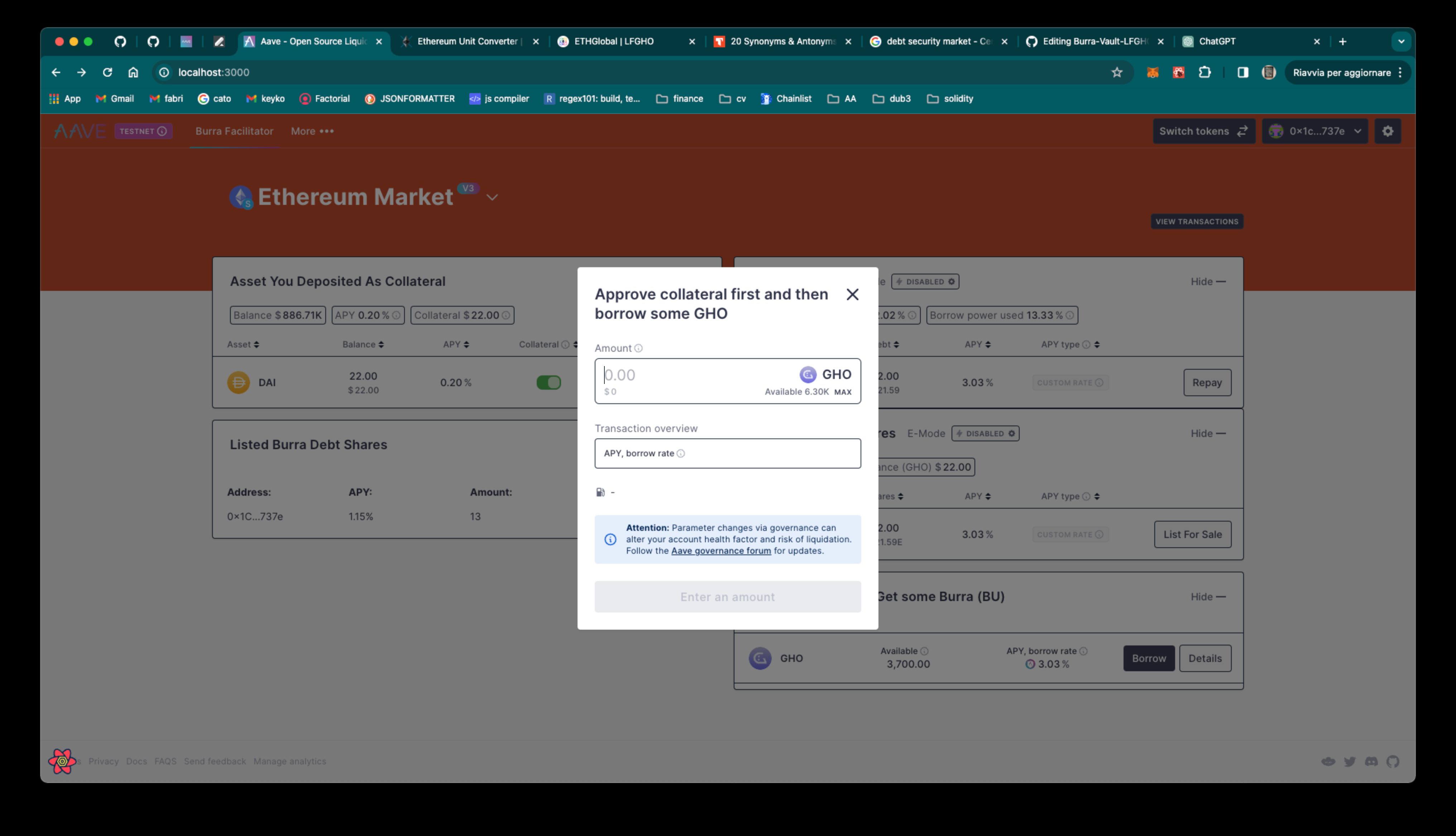The width and height of the screenshot is (1456, 836).
Task: Sort borrows table by APY type
Action: coord(1070,345)
